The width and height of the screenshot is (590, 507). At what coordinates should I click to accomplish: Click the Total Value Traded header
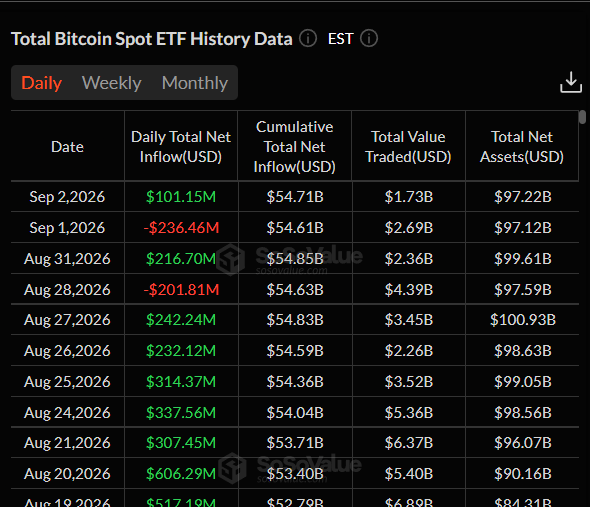408,146
